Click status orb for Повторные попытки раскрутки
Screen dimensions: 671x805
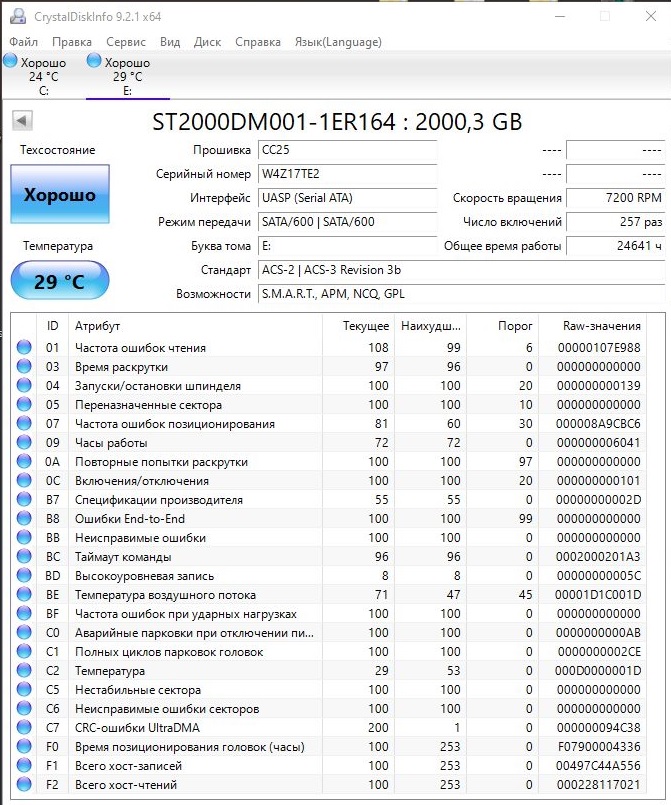(24, 461)
